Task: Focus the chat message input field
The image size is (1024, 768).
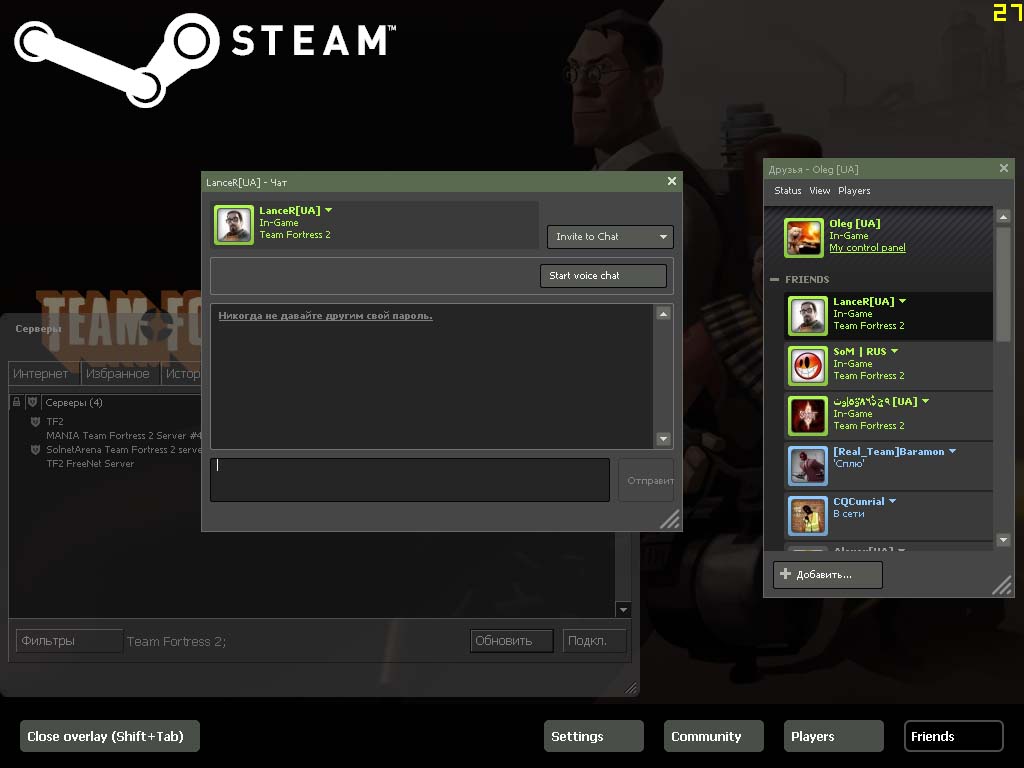Action: [409, 480]
